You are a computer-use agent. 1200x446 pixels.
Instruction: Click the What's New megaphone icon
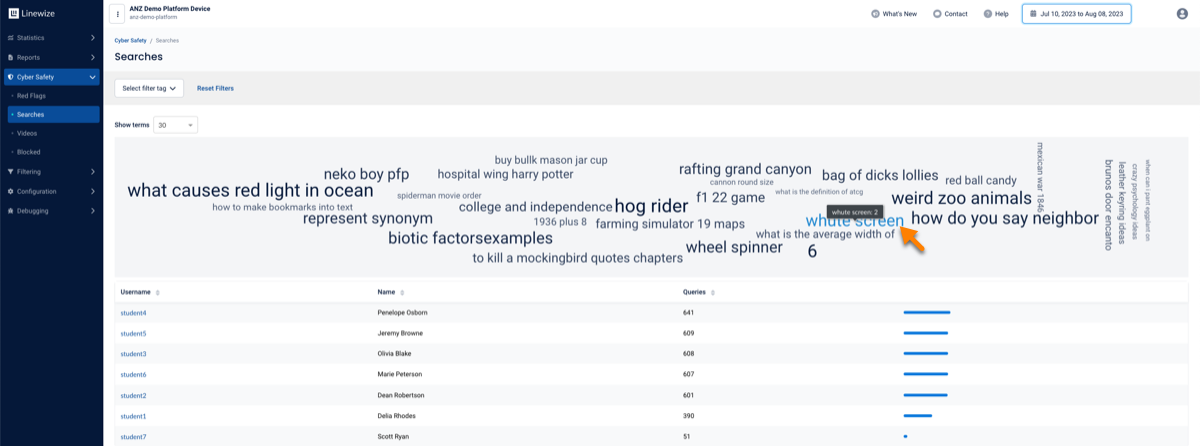tap(875, 14)
